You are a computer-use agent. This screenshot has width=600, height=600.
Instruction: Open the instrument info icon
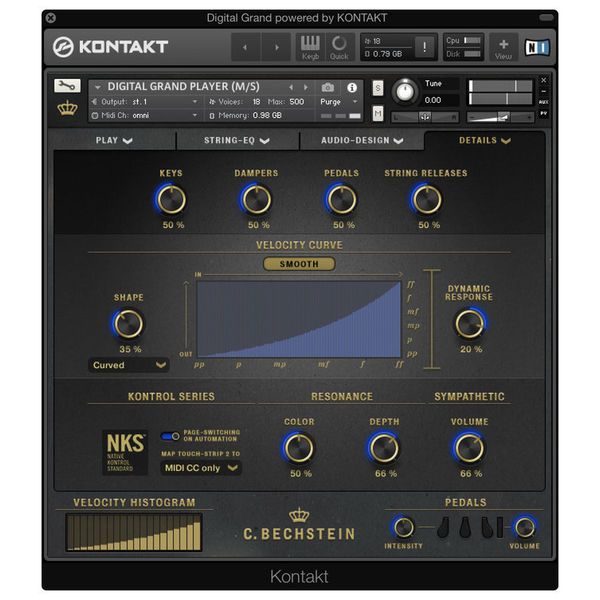[351, 87]
